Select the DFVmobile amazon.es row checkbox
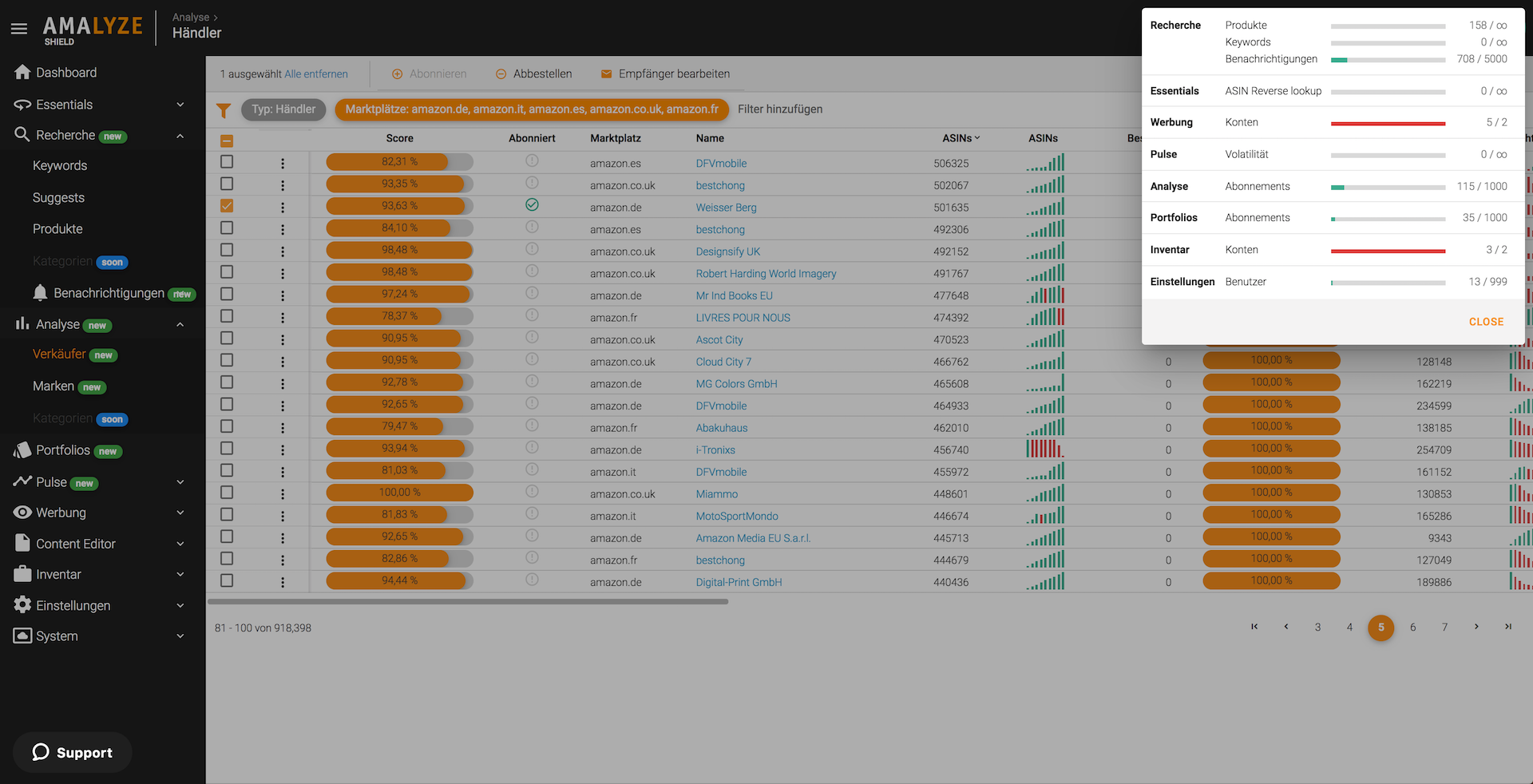Image resolution: width=1533 pixels, height=784 pixels. tap(227, 162)
